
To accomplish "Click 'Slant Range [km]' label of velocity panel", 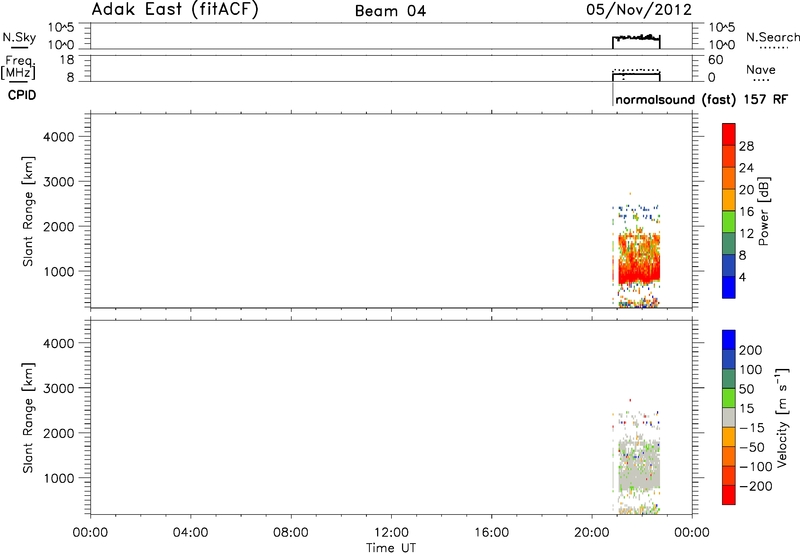I will (x=28, y=418).
